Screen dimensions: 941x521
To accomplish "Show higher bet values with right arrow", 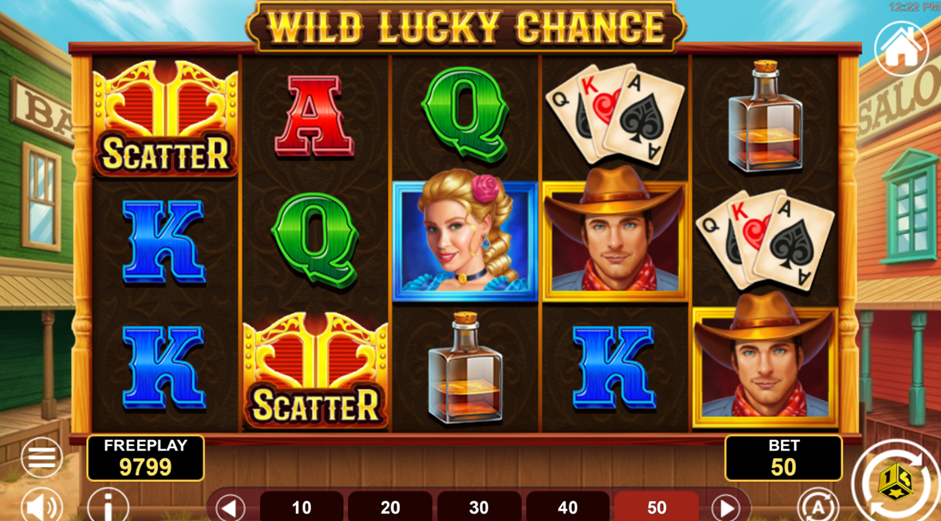I will [x=727, y=508].
